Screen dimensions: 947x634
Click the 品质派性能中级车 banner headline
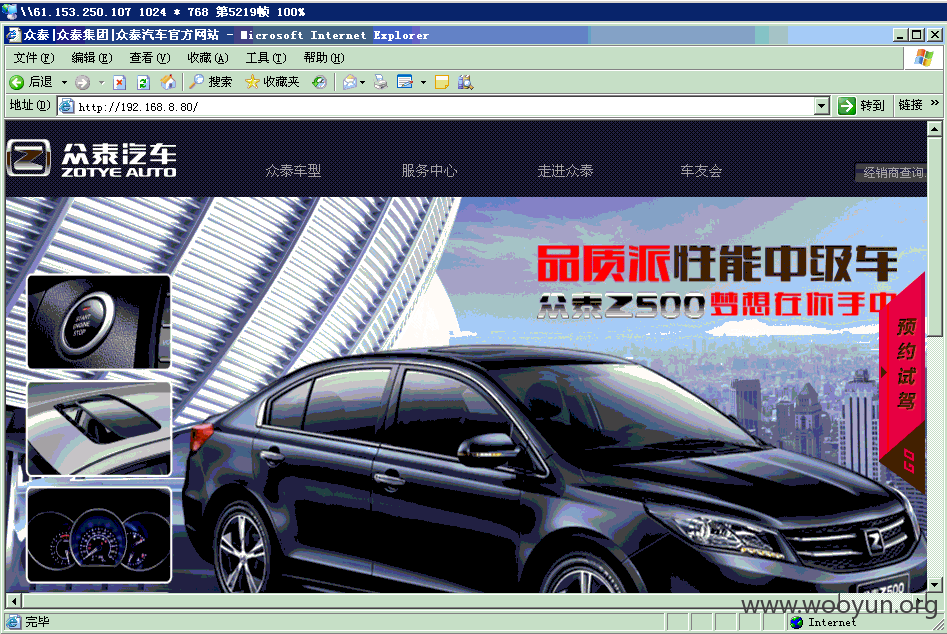[717, 264]
